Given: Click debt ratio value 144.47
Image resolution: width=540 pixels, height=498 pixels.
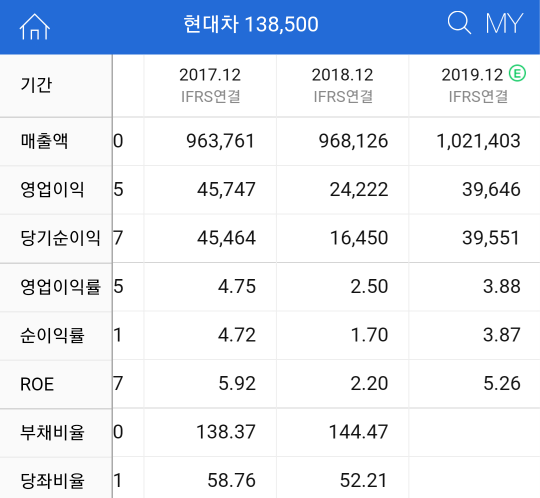Looking at the screenshot, I should click(x=359, y=432).
